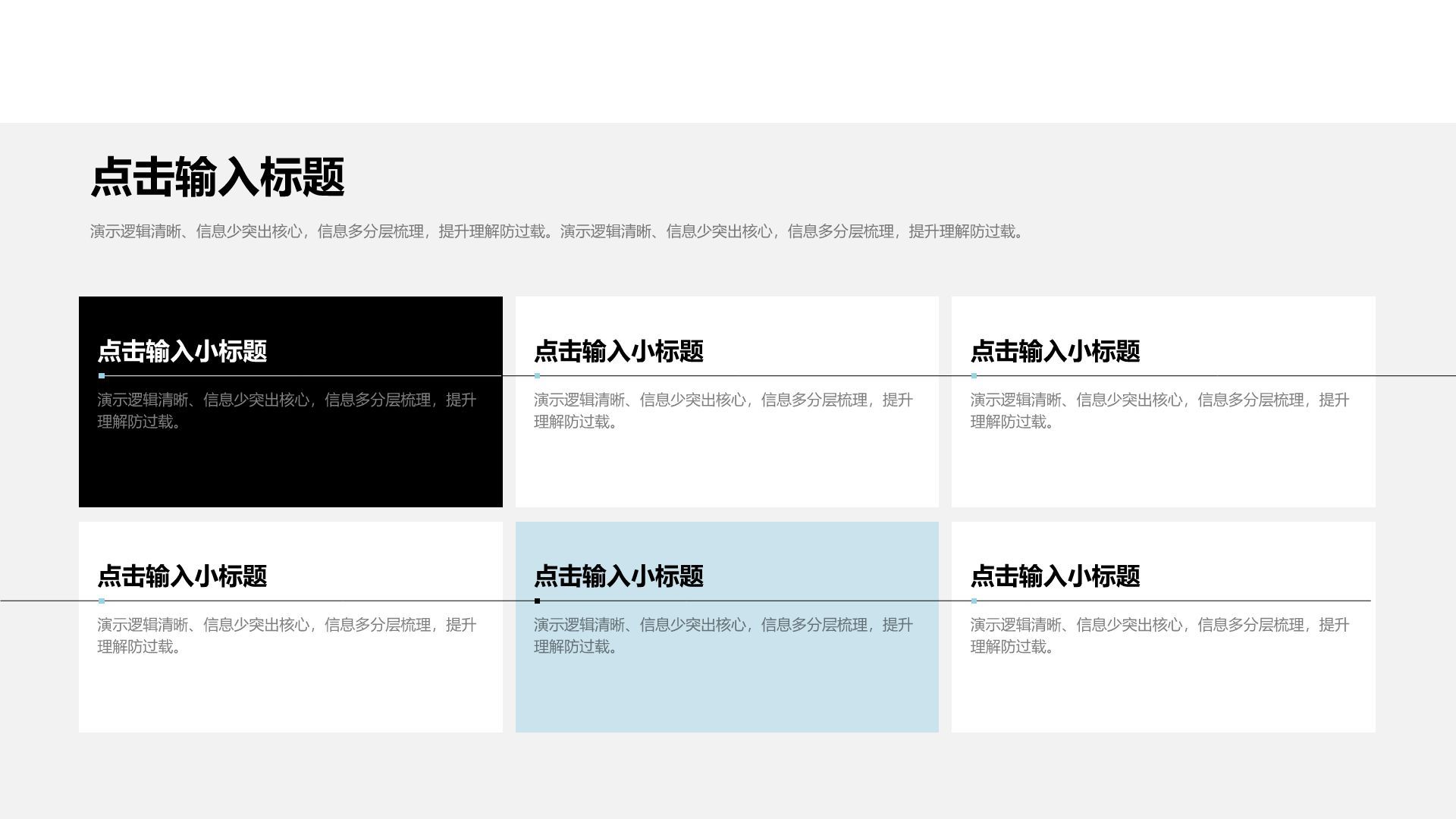Click the heading of top-middle white card

click(x=618, y=351)
